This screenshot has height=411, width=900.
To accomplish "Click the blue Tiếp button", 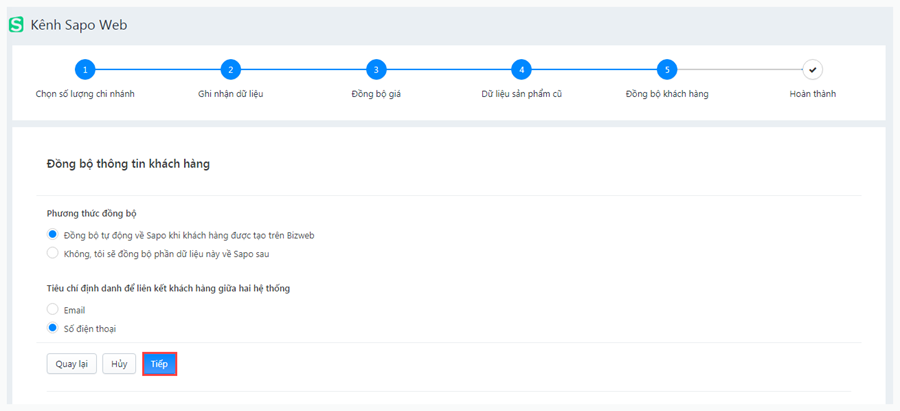I will 159,364.
